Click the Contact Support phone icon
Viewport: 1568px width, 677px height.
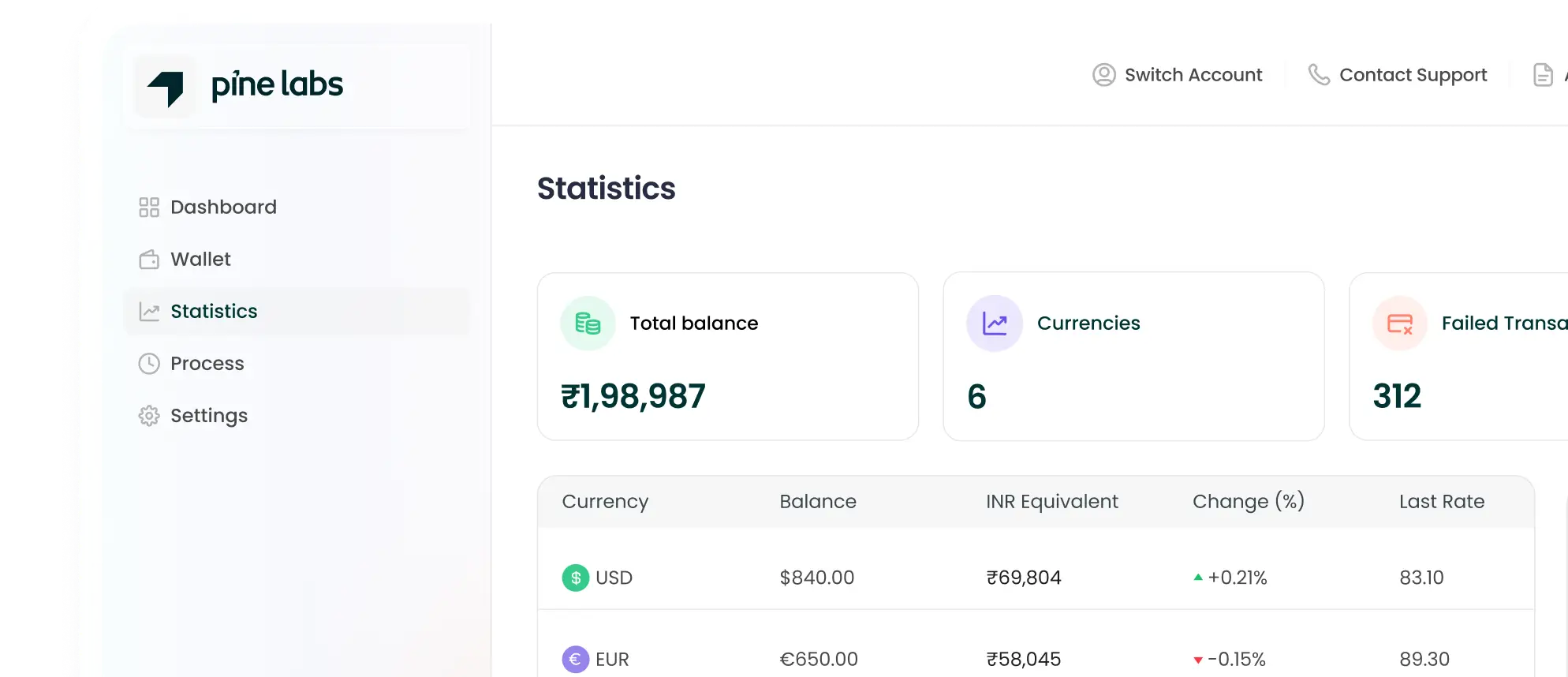pyautogui.click(x=1319, y=75)
